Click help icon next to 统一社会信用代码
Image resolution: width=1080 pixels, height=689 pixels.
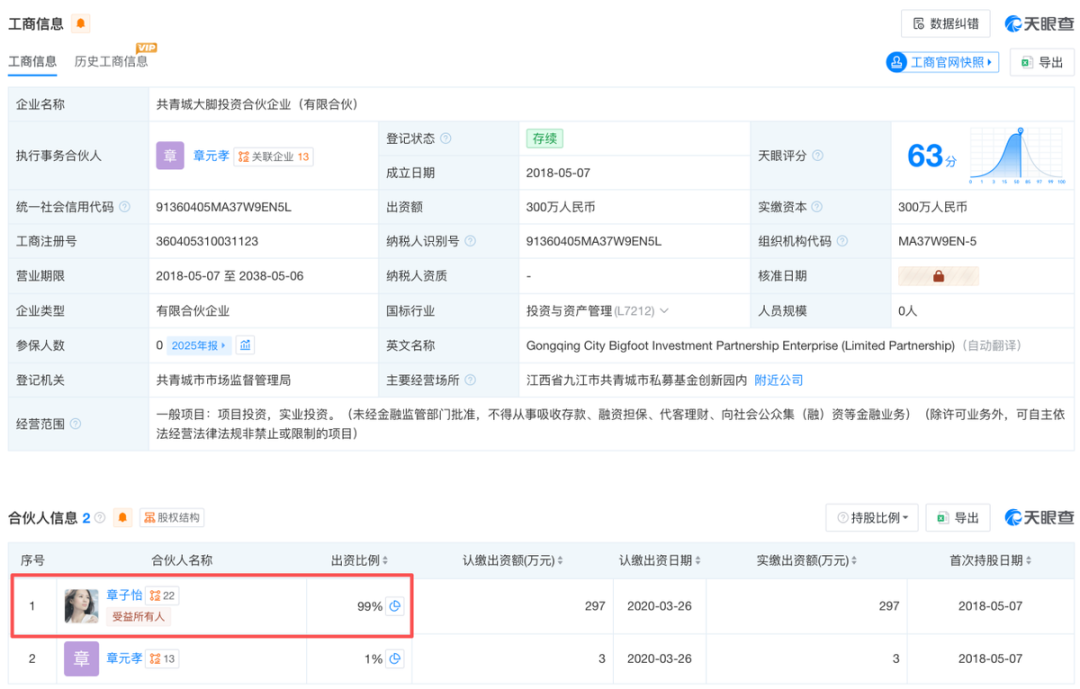[x=125, y=207]
